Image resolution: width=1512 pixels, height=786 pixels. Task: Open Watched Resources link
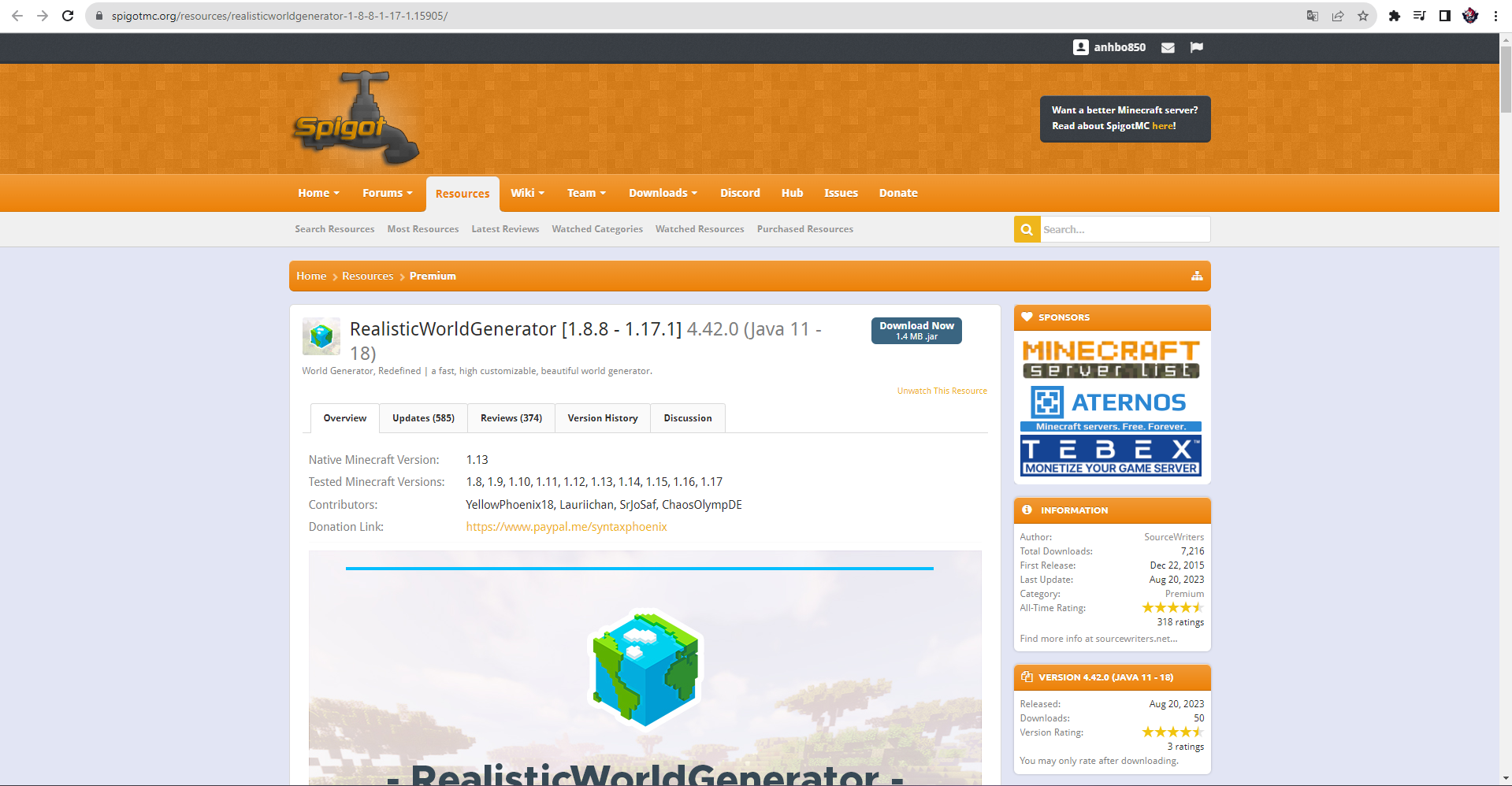[700, 229]
